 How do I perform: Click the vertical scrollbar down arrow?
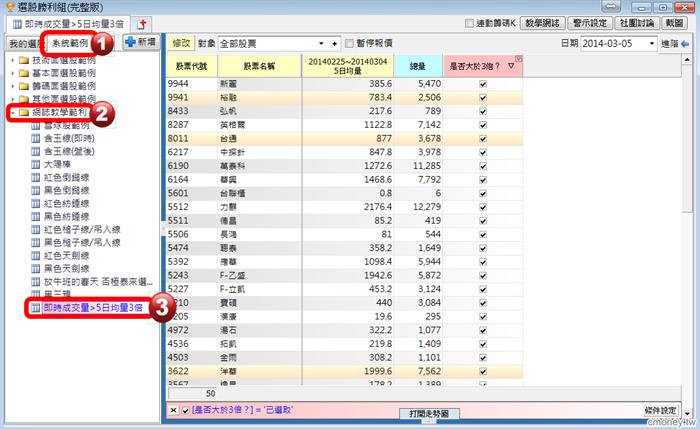[x=687, y=414]
